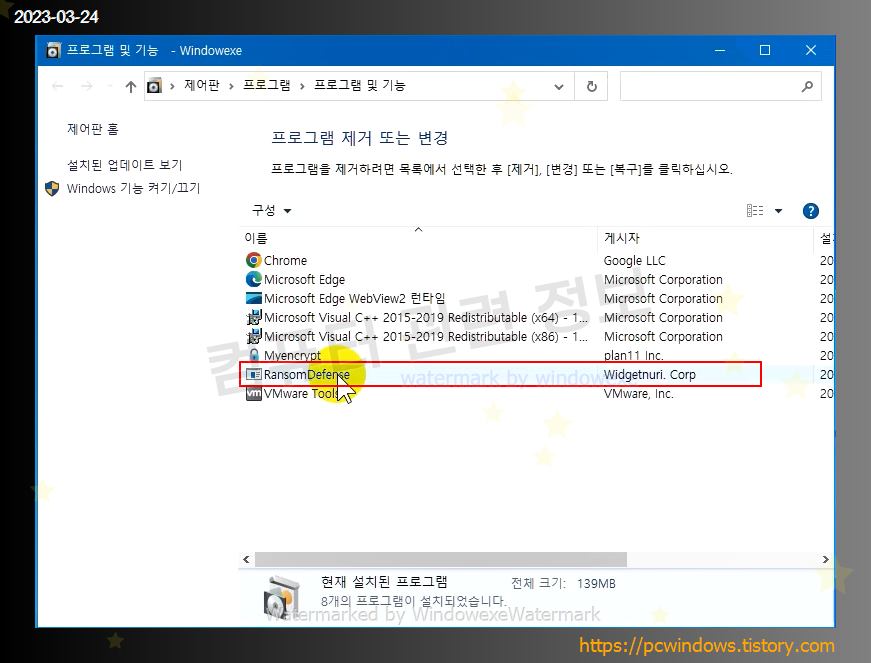Click the view mode icon
Screen dimensions: 871x663
pos(754,210)
